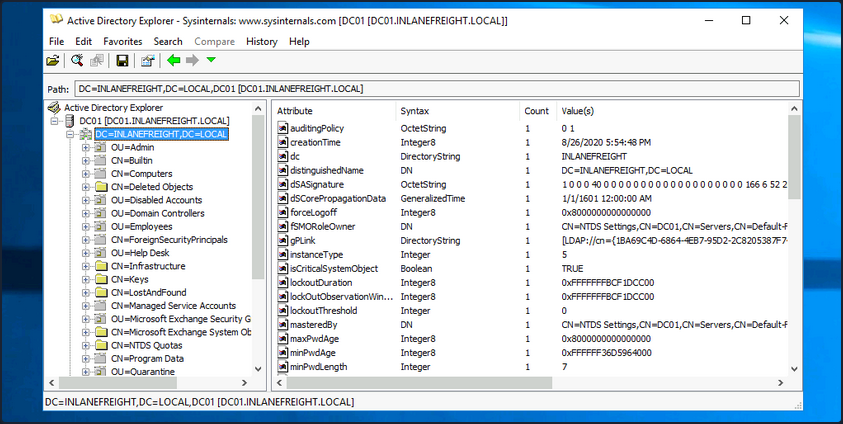Viewport: 843px width, 424px height.
Task: Click the Open (connect) folder toolbar icon
Action: click(x=53, y=61)
